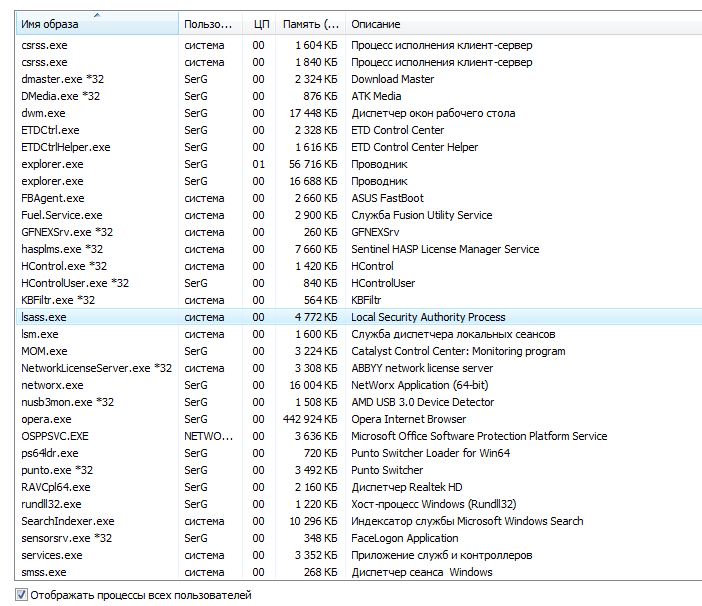This screenshot has width=702, height=606.
Task: Click csrss.exe row with 1 840 КБ
Action: coord(359,62)
